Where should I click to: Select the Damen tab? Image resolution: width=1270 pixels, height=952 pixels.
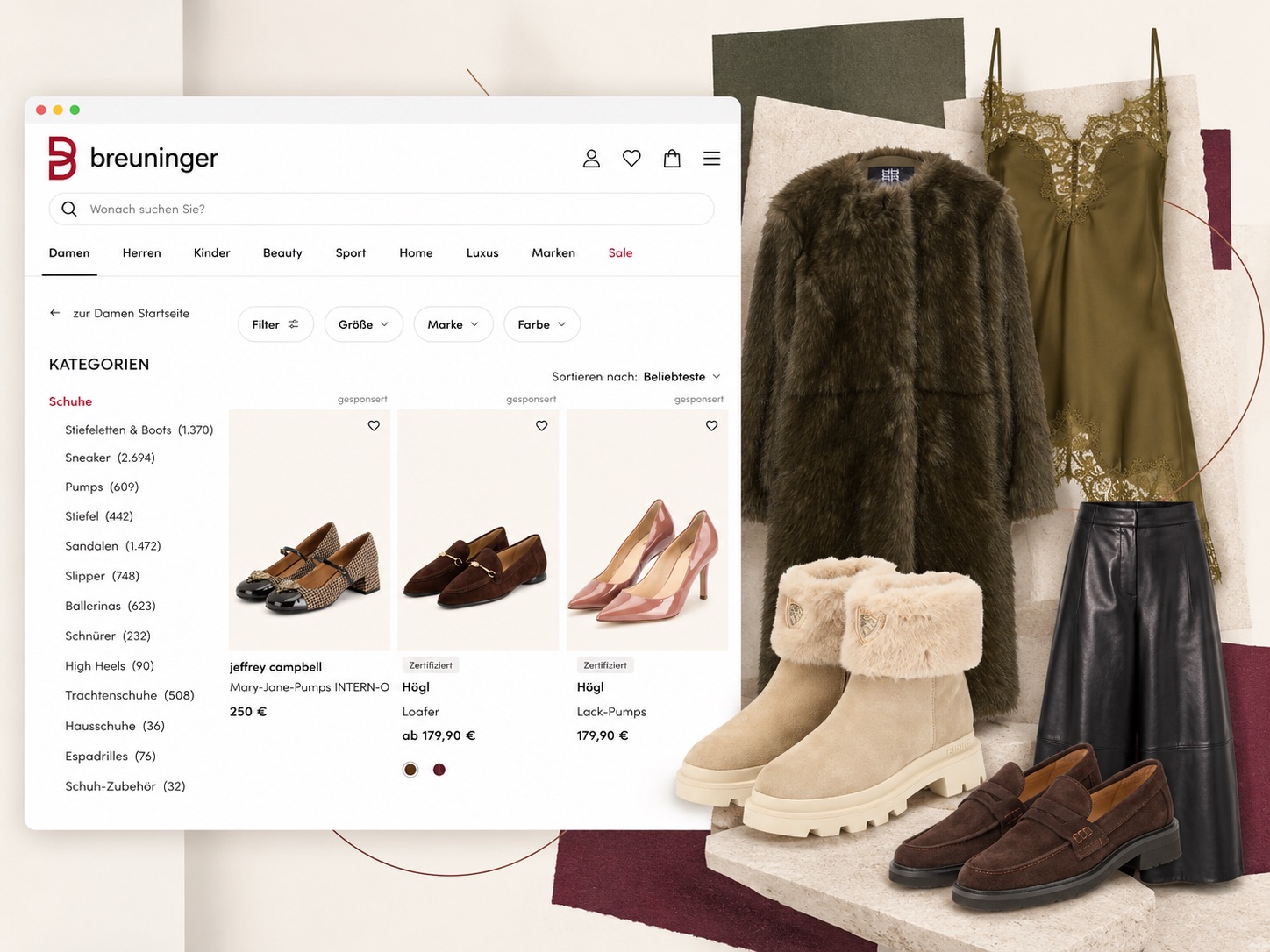tap(69, 252)
